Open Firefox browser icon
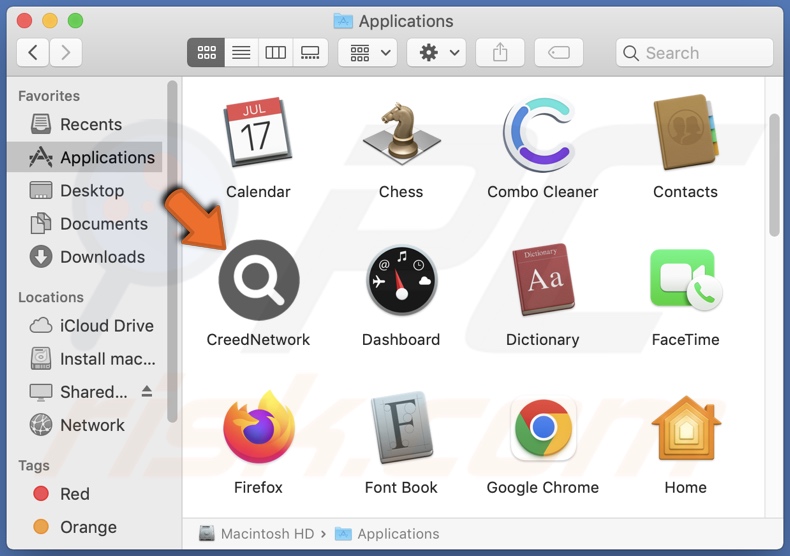790x556 pixels. [x=259, y=428]
